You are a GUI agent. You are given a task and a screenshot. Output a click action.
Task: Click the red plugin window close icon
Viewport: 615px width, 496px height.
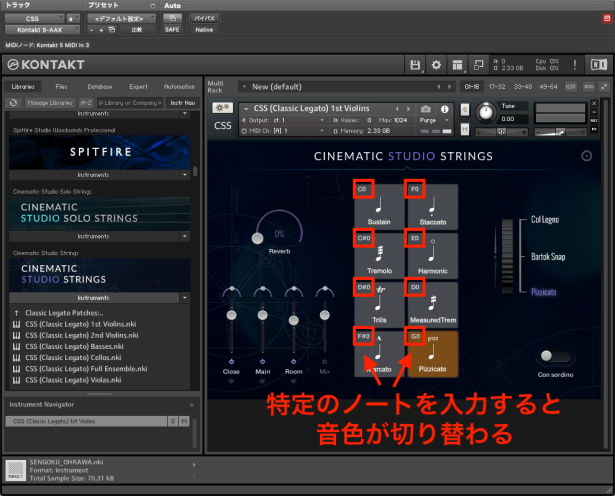coord(606,18)
